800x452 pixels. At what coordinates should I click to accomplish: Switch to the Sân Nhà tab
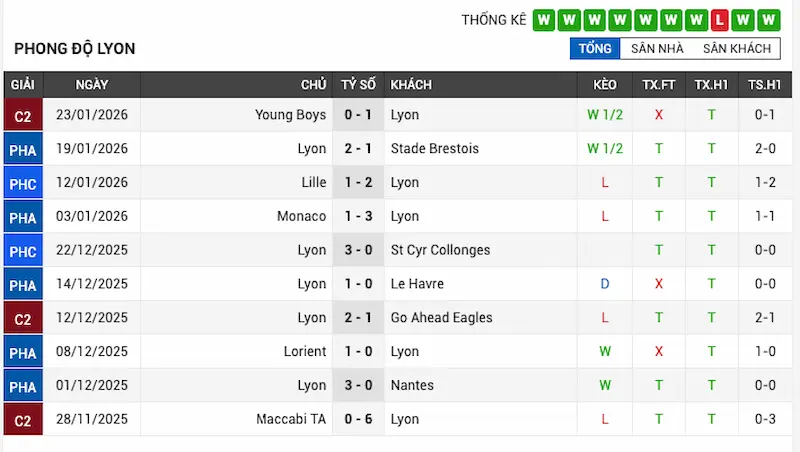(x=657, y=48)
